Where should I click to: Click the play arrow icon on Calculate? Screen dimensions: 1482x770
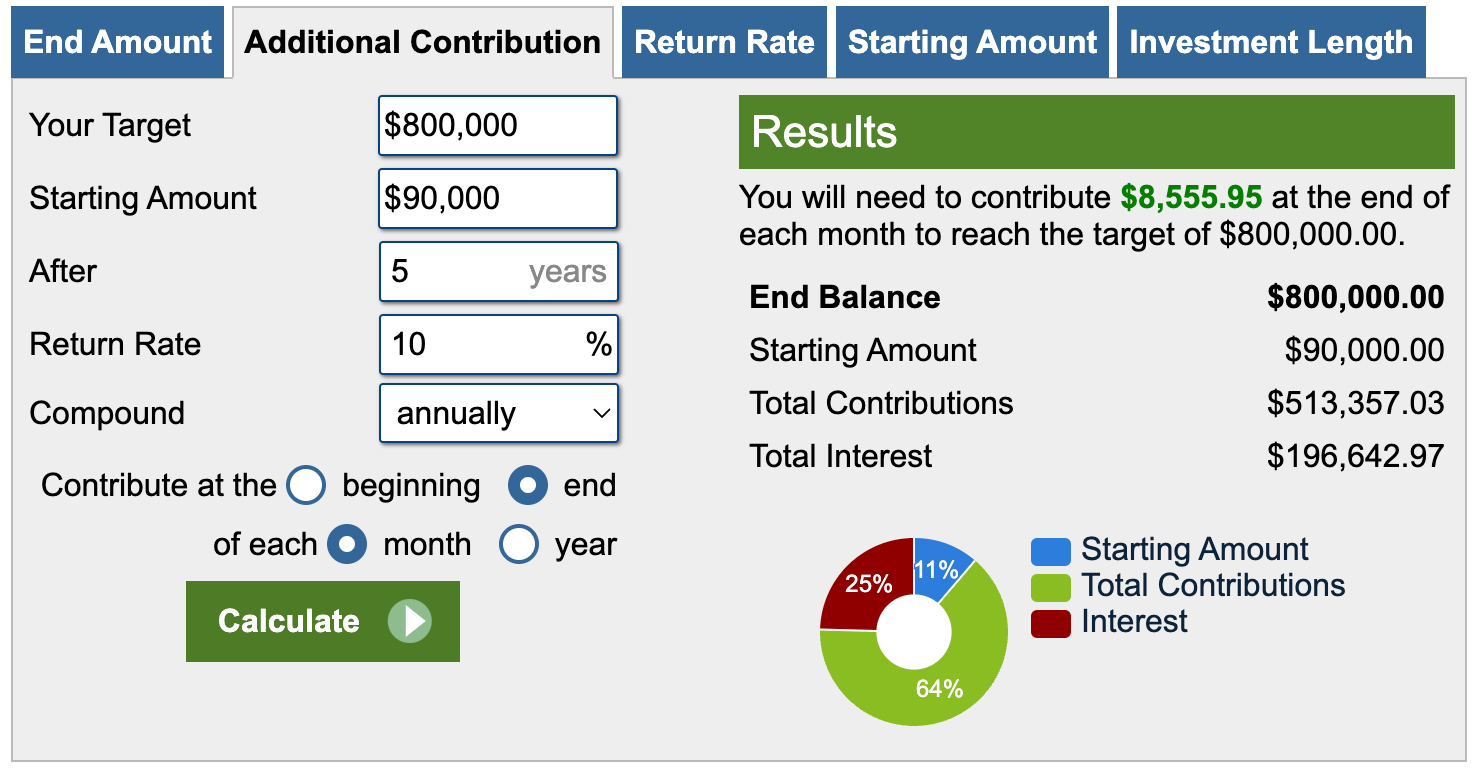point(410,621)
